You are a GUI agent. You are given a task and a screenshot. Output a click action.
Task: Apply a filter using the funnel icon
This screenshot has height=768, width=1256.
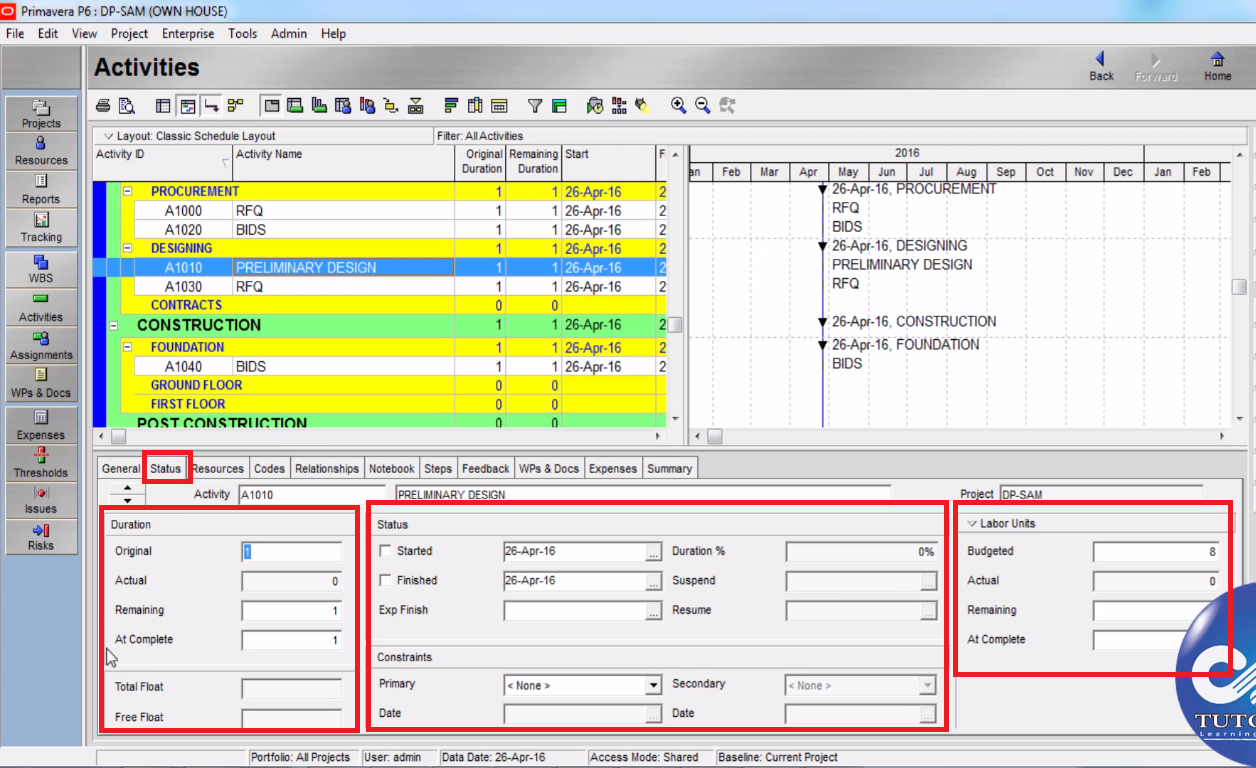(536, 104)
